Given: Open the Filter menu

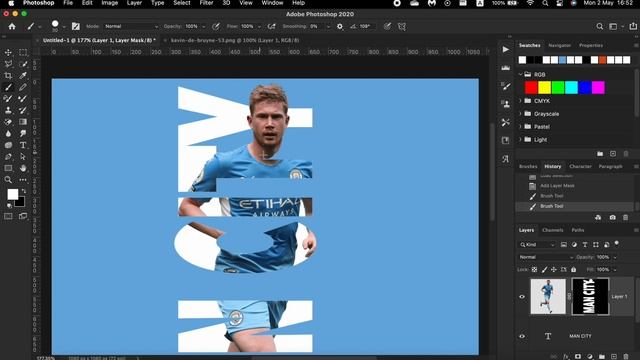Looking at the screenshot, I should [x=207, y=3].
